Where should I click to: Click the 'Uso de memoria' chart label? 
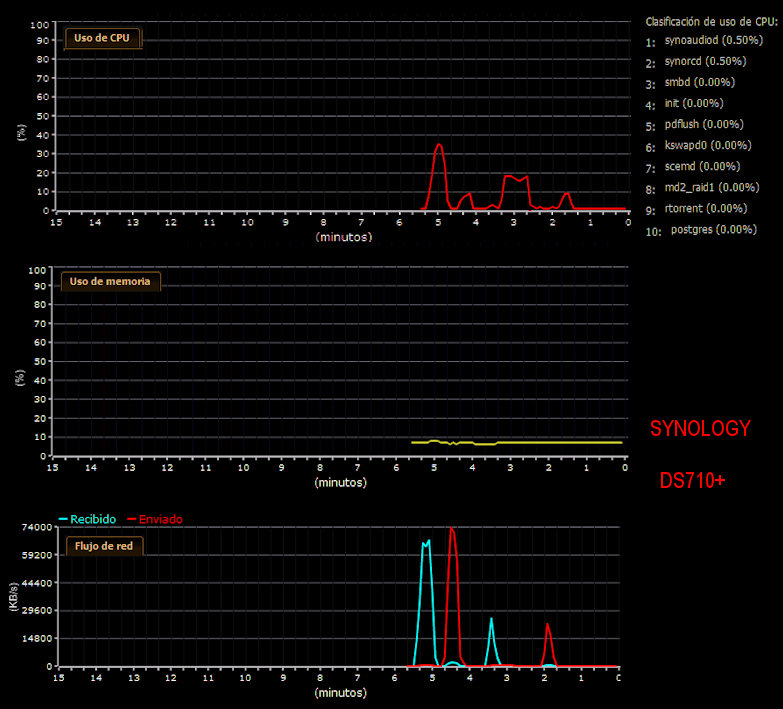110,282
